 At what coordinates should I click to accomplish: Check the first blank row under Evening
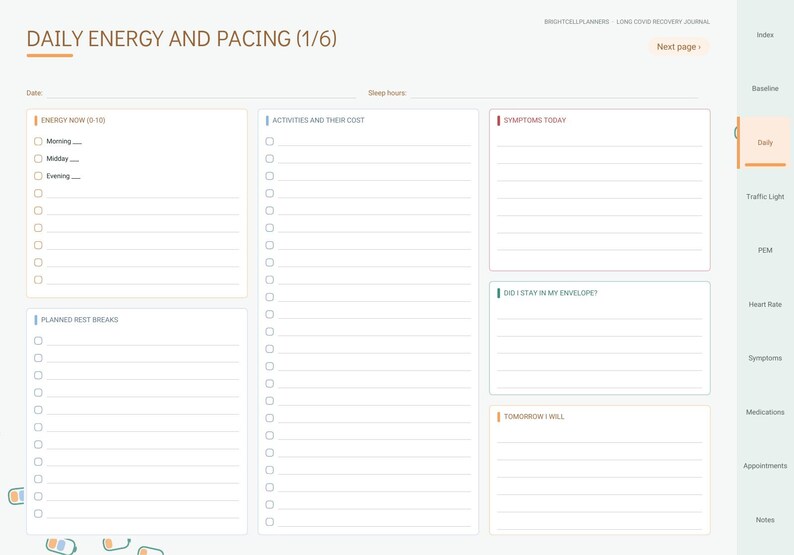tap(38, 193)
